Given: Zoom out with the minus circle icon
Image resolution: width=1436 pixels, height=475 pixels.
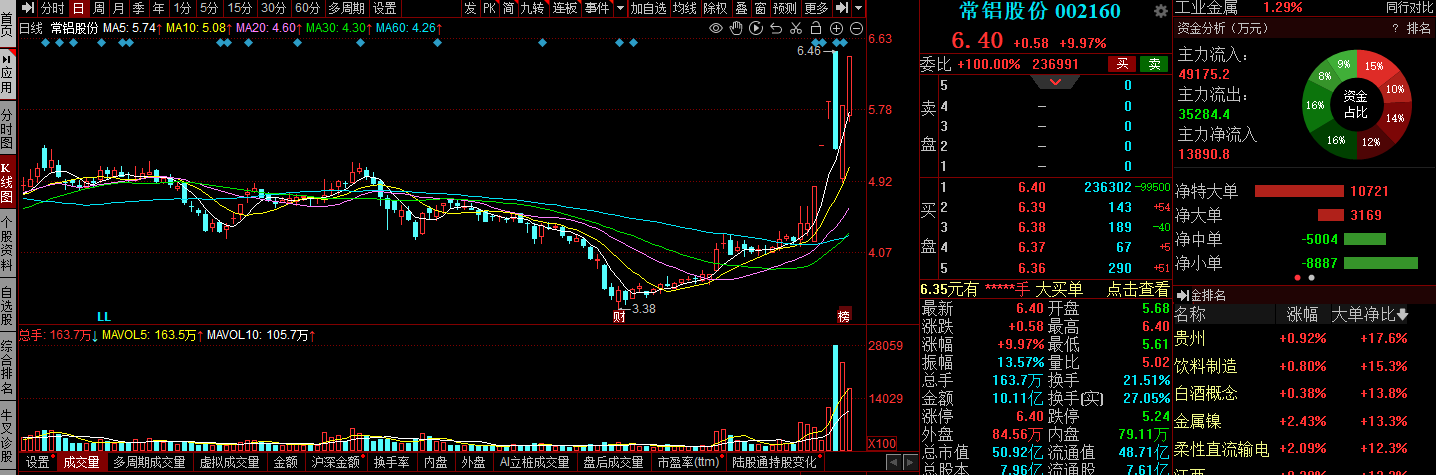Looking at the screenshot, I should pyautogui.click(x=856, y=28).
